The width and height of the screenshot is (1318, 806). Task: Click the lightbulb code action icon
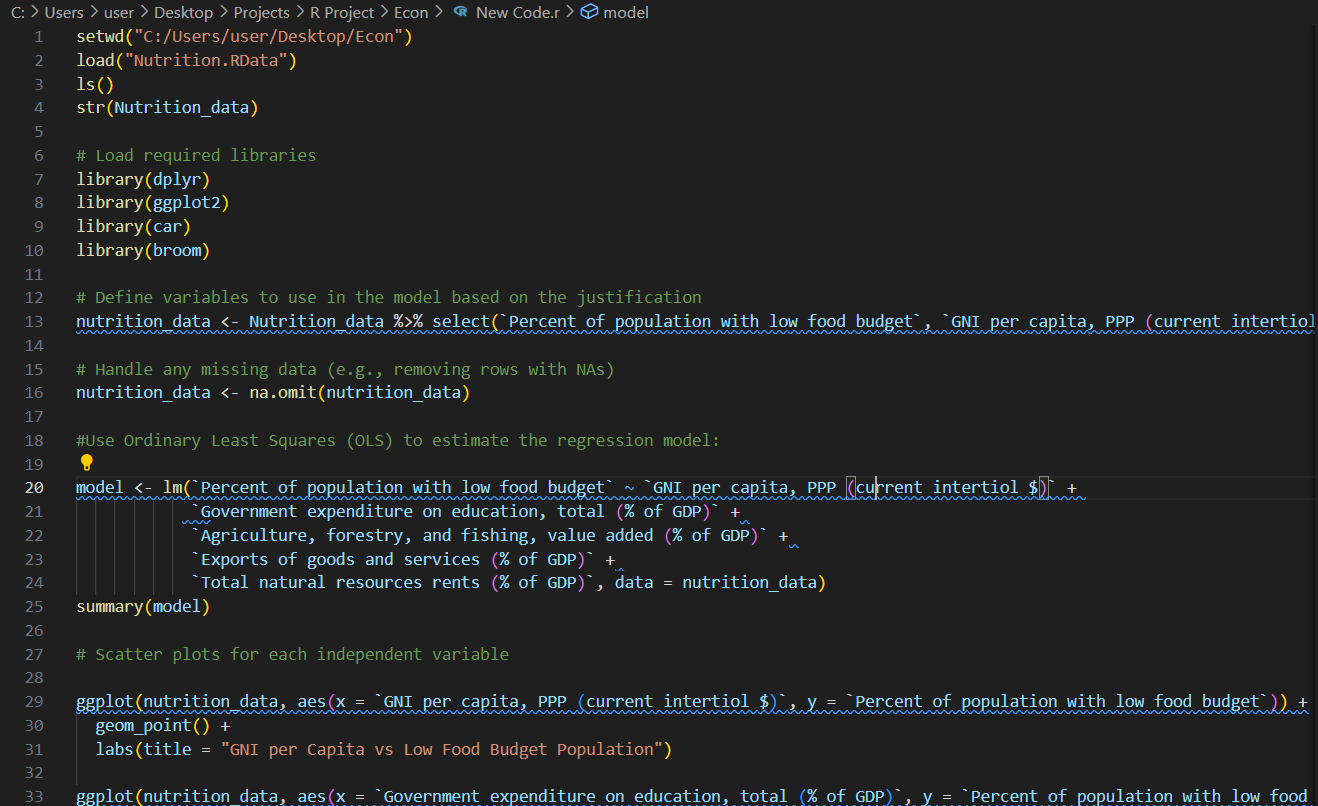pyautogui.click(x=86, y=463)
